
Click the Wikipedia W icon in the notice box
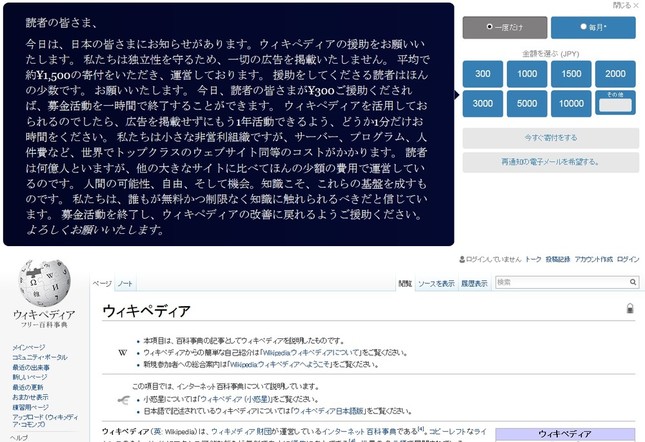click(x=122, y=353)
